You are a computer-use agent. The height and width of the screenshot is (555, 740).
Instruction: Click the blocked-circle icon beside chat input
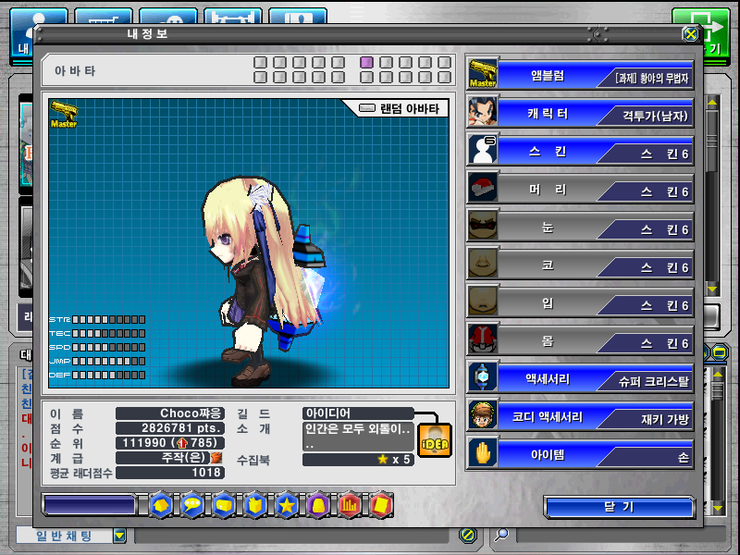(x=468, y=535)
